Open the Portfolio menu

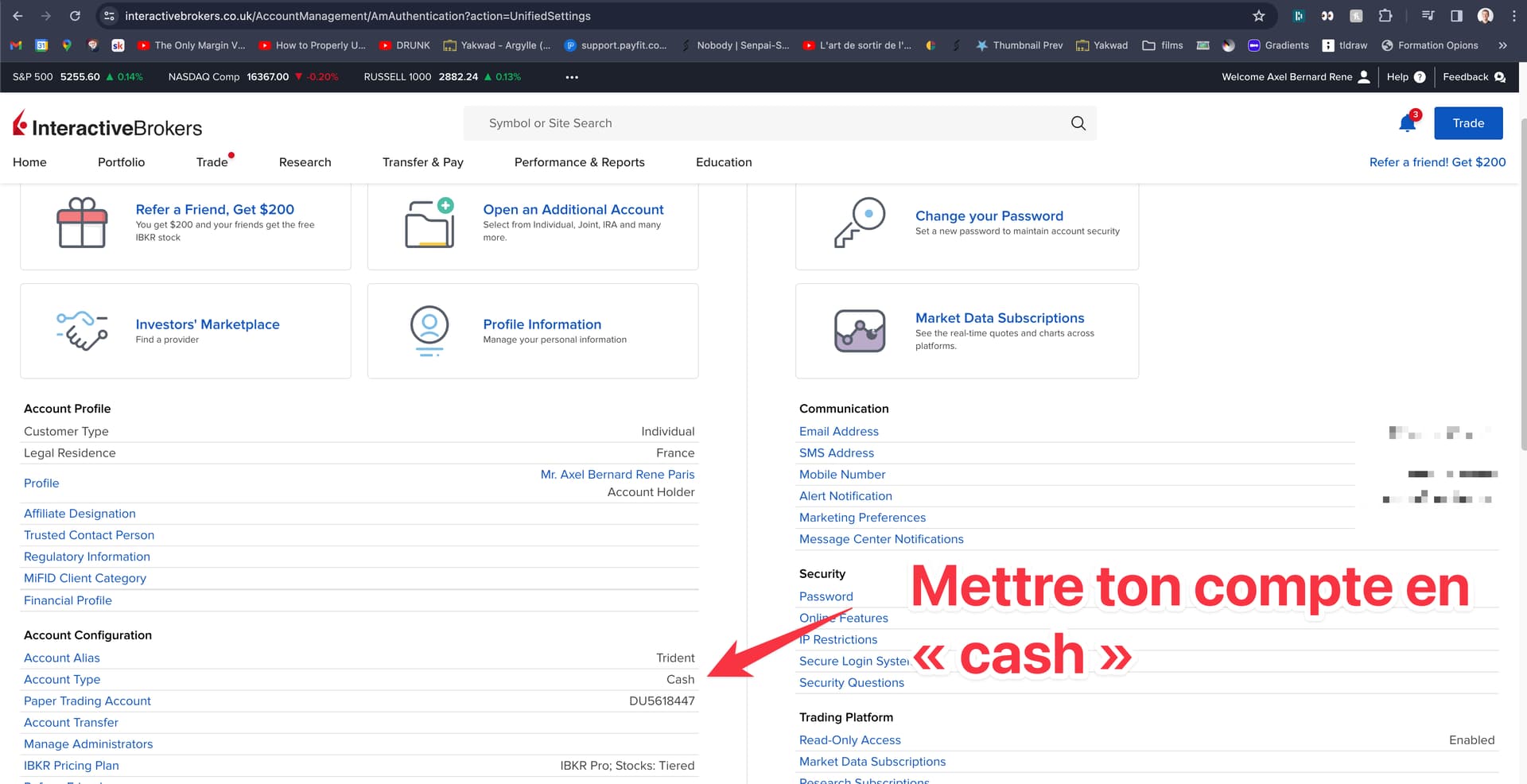(x=121, y=162)
